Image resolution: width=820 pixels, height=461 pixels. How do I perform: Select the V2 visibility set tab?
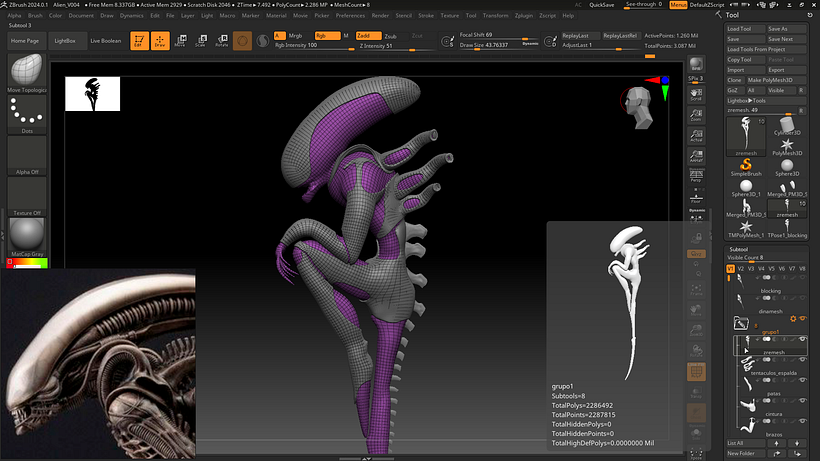coord(741,269)
